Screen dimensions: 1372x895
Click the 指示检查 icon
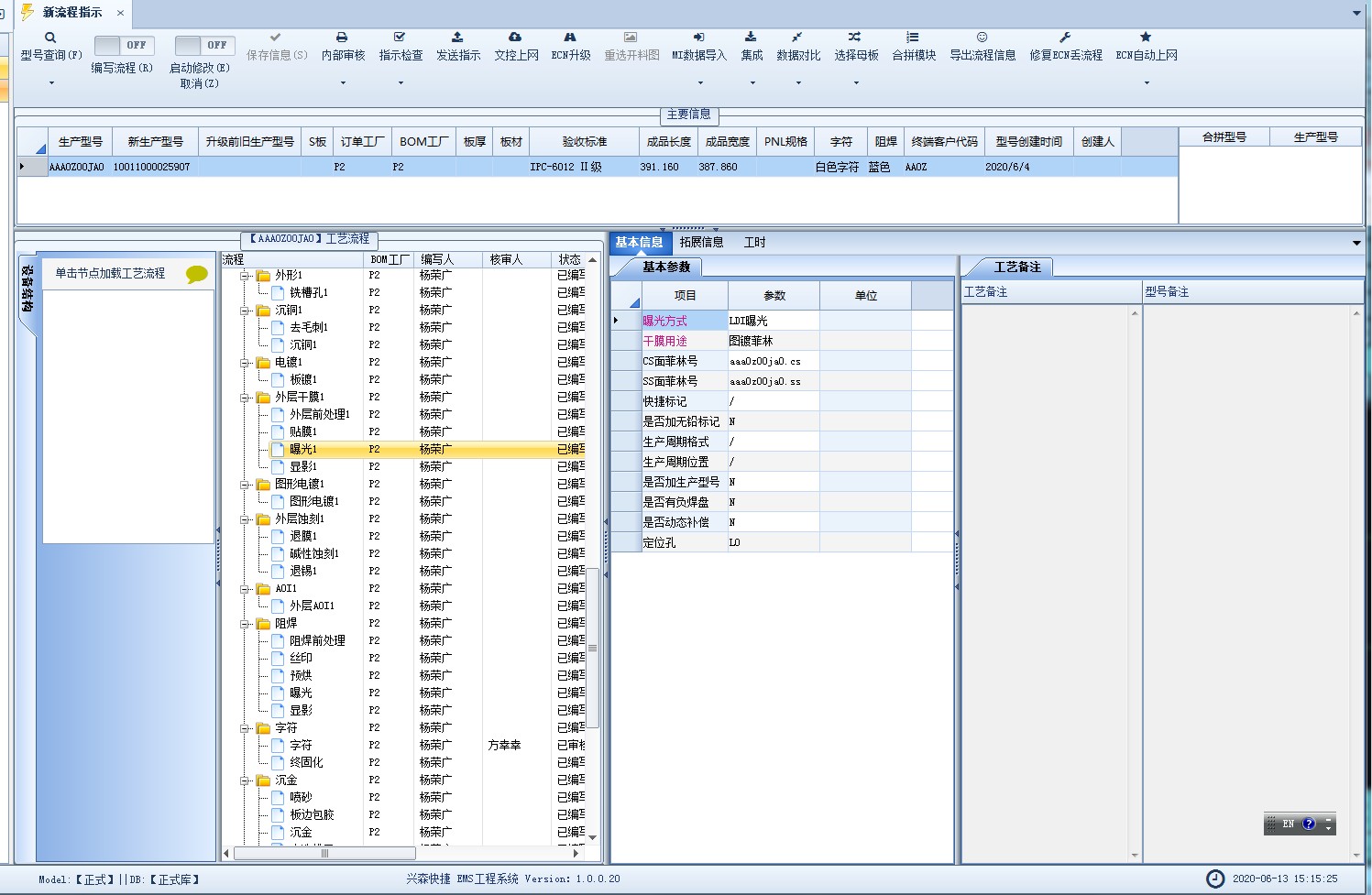[400, 38]
